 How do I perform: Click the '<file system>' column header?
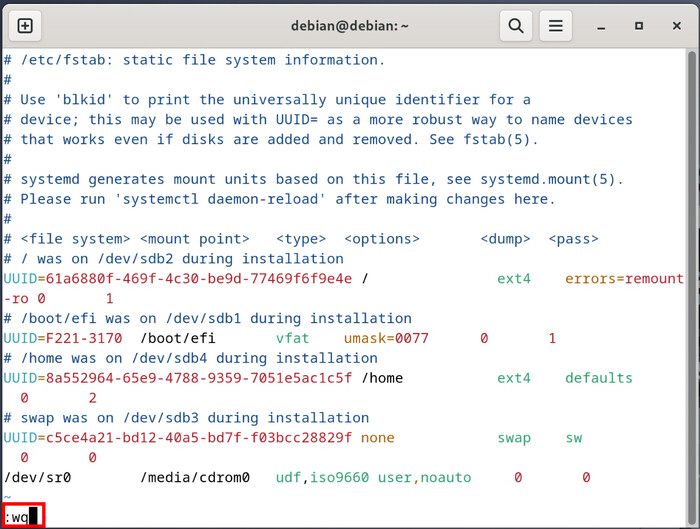point(75,239)
